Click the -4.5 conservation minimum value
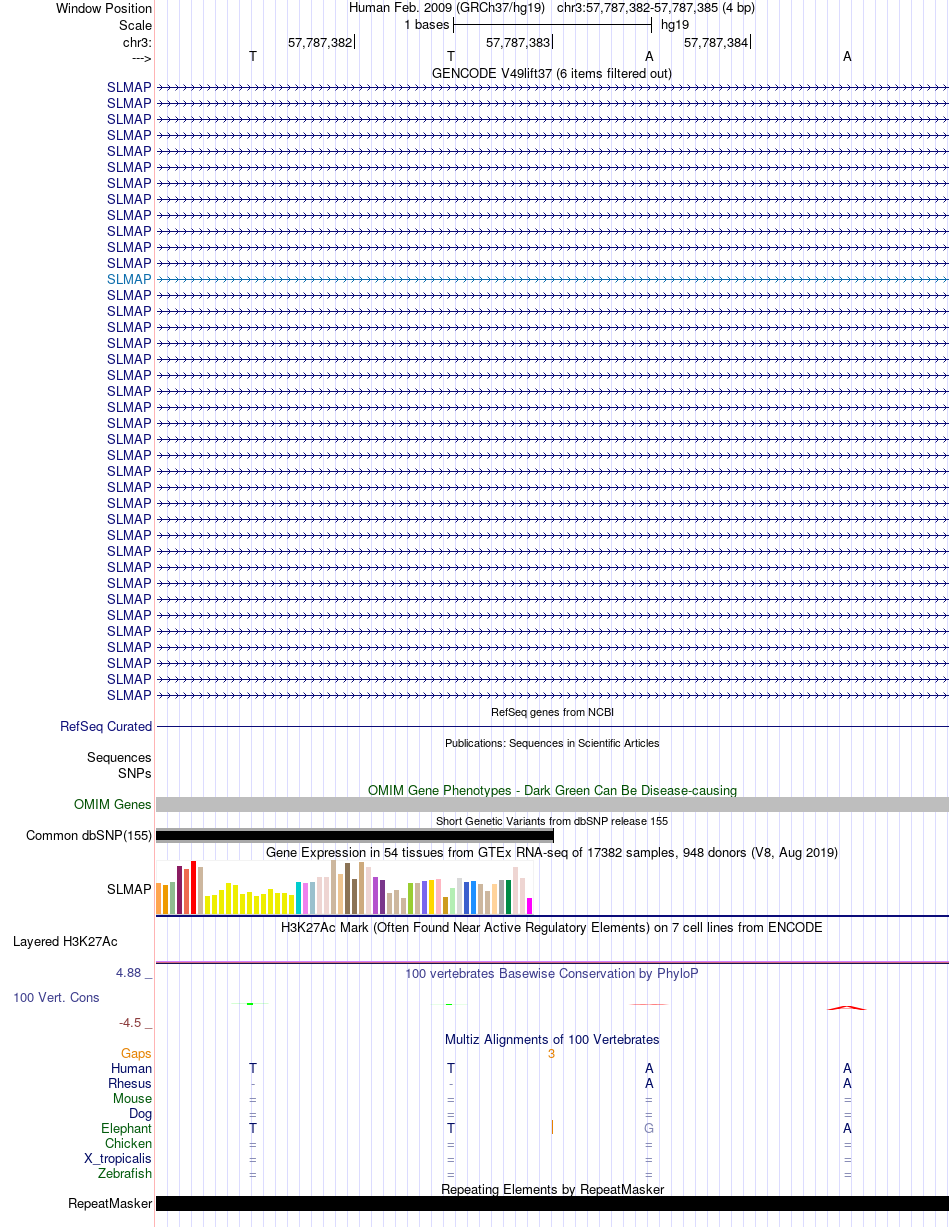This screenshot has width=950, height=1227. 133,1022
